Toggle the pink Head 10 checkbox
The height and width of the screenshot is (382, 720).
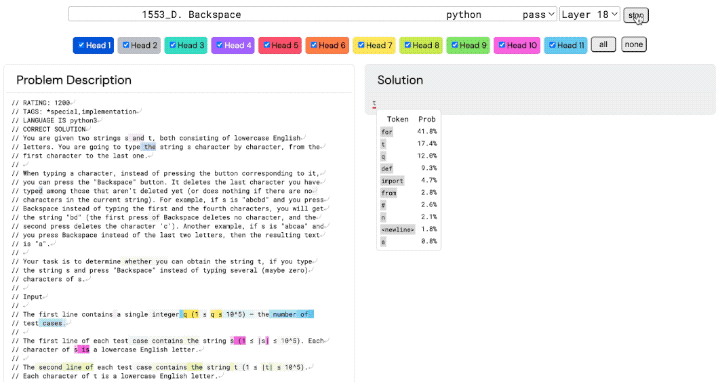pyautogui.click(x=502, y=45)
